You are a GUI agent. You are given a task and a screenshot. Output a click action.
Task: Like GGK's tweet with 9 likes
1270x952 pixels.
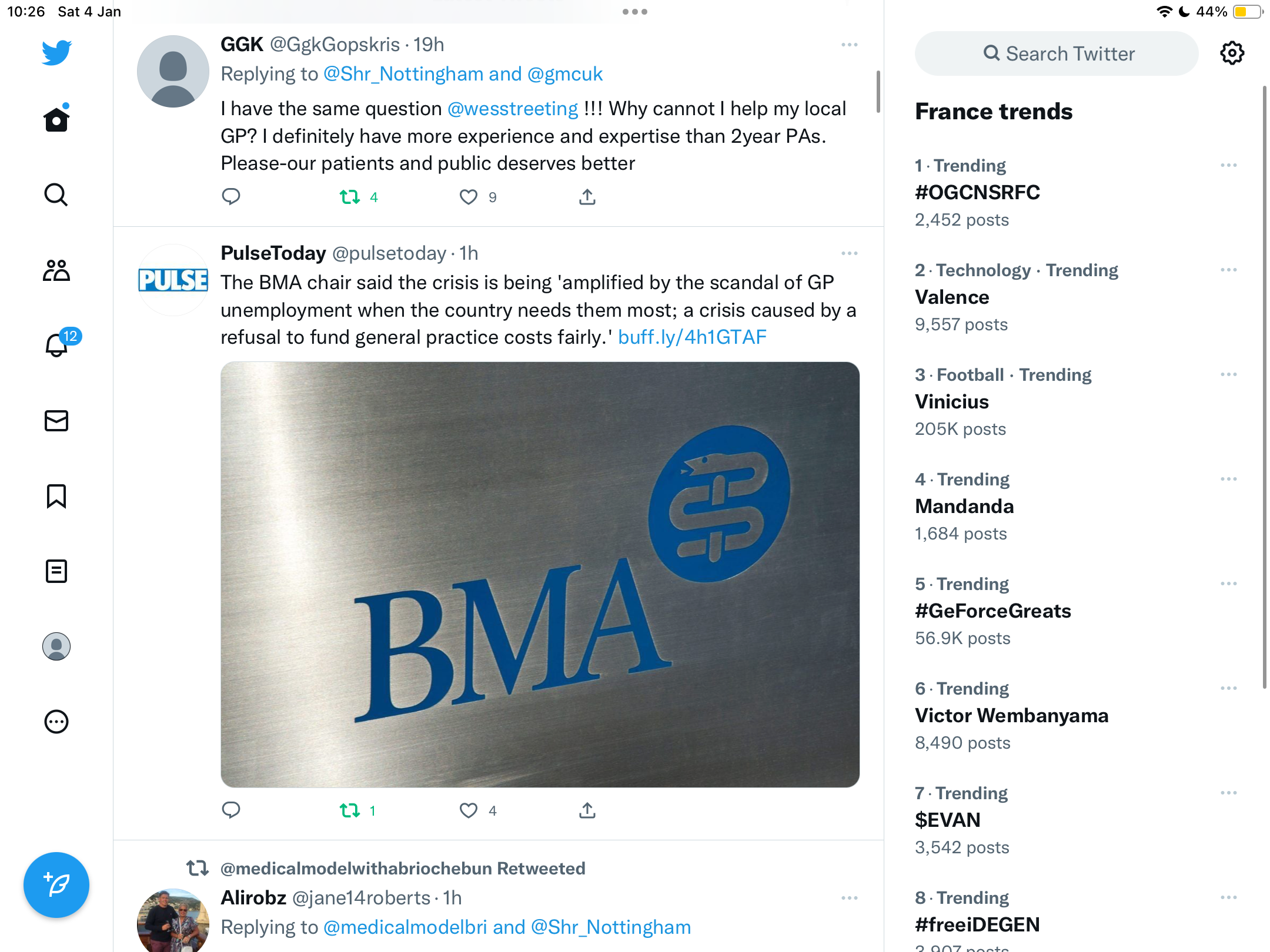point(469,197)
